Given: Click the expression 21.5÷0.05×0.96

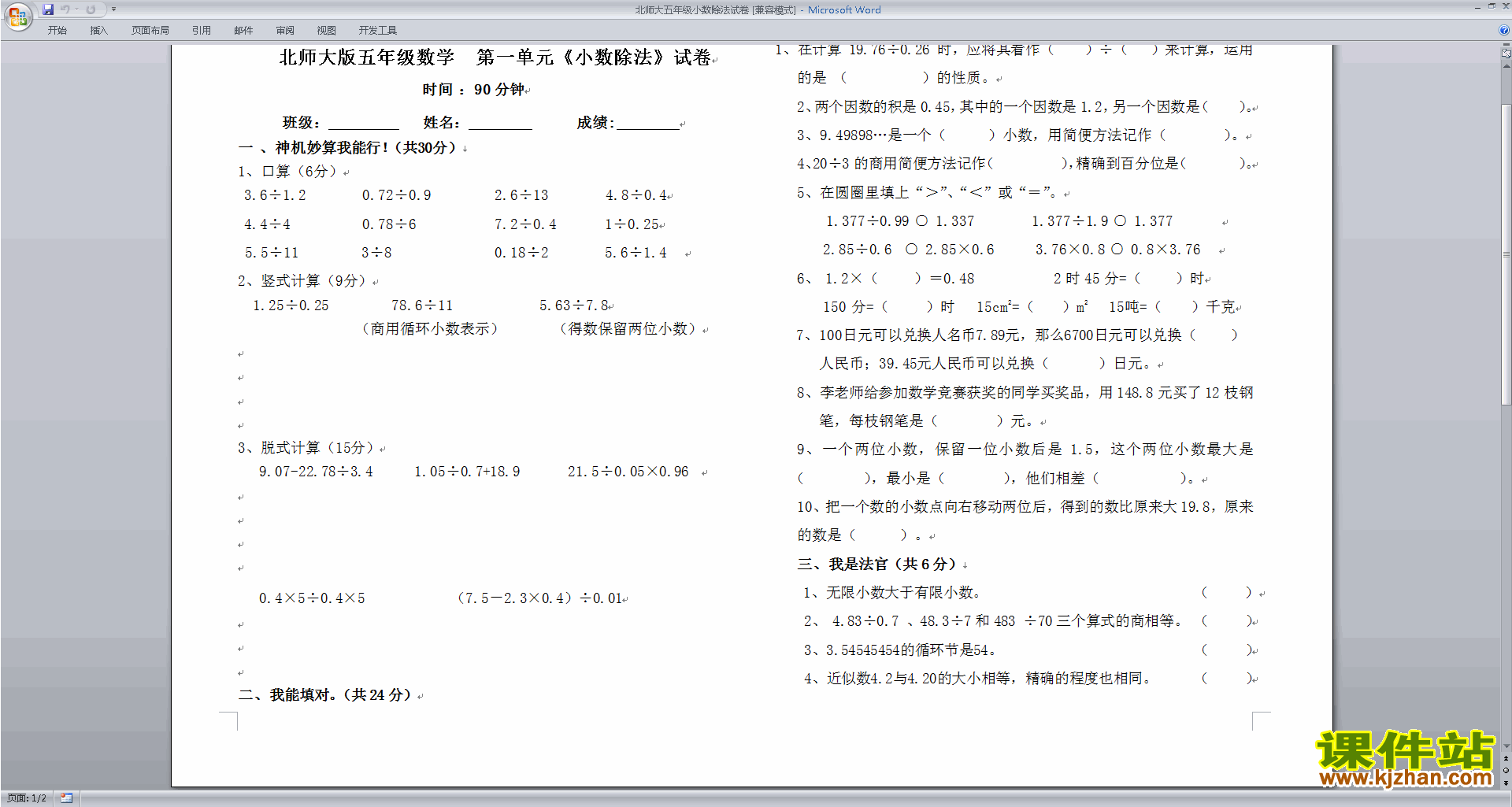Looking at the screenshot, I should 628,472.
